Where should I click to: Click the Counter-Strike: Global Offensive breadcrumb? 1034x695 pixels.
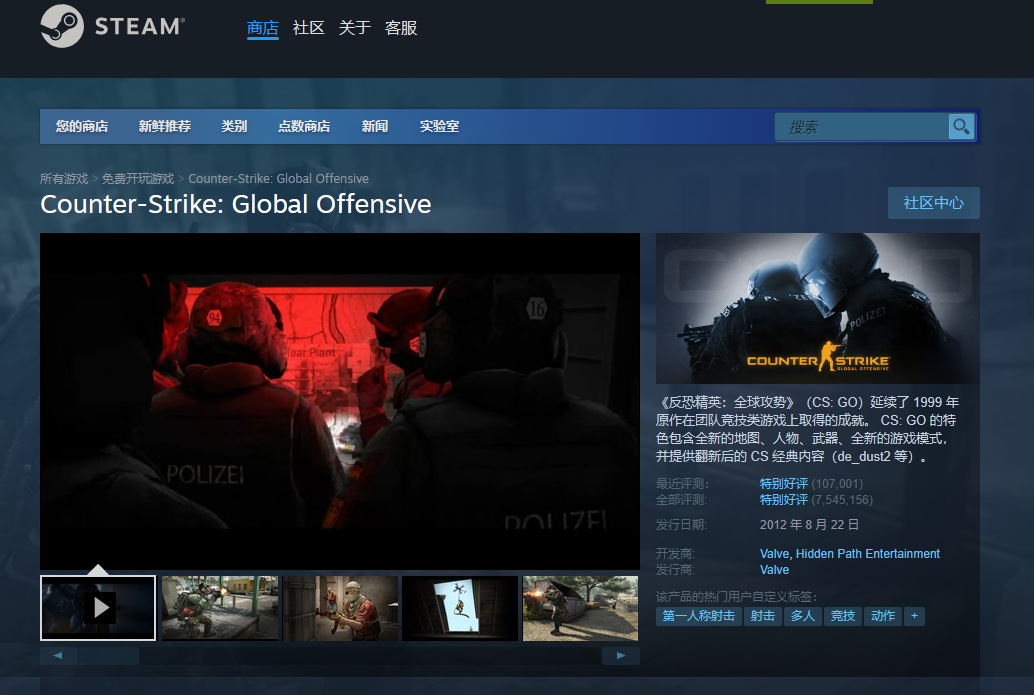point(278,179)
